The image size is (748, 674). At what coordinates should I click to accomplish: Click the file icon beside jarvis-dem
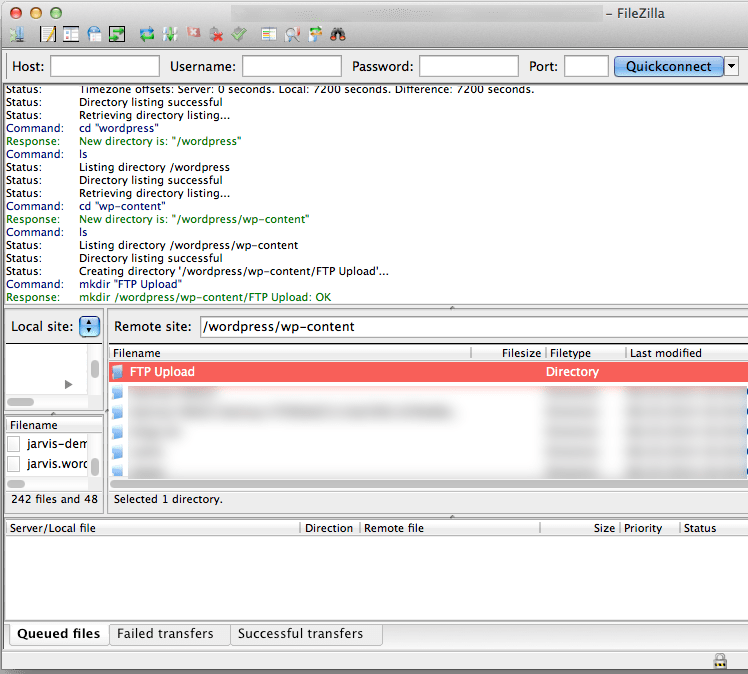point(14,444)
